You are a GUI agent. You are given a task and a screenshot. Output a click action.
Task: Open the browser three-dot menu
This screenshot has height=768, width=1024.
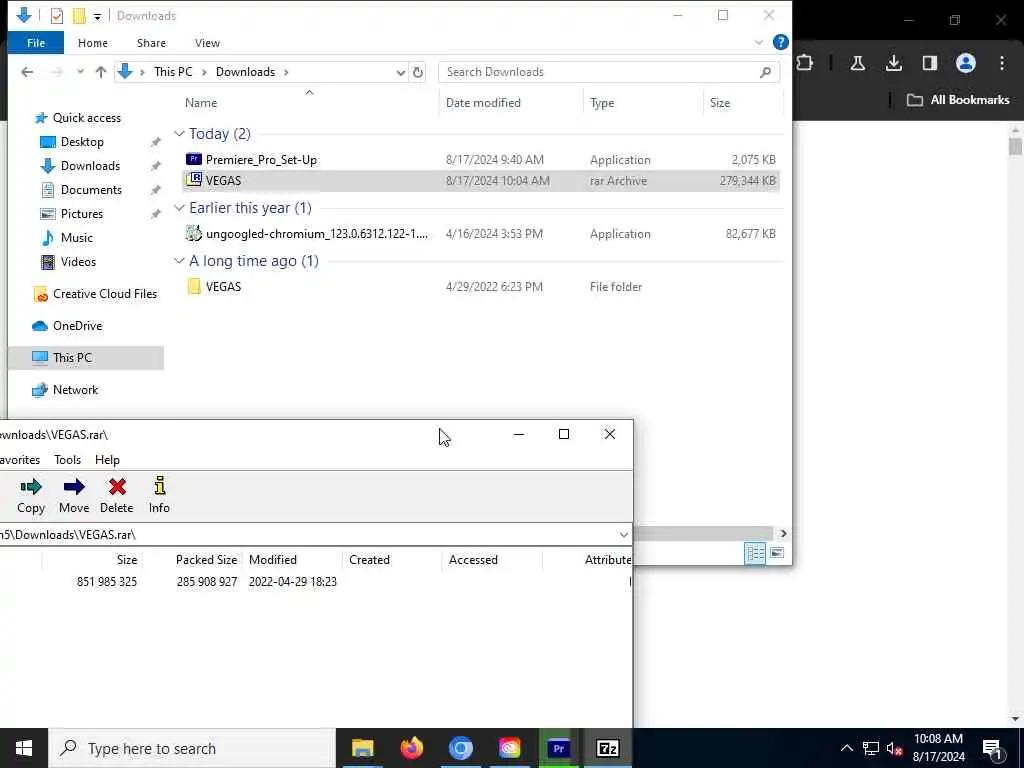(x=1002, y=63)
